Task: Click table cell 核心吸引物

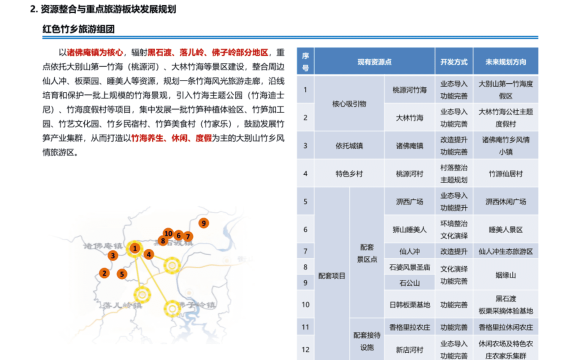Action: [349, 104]
